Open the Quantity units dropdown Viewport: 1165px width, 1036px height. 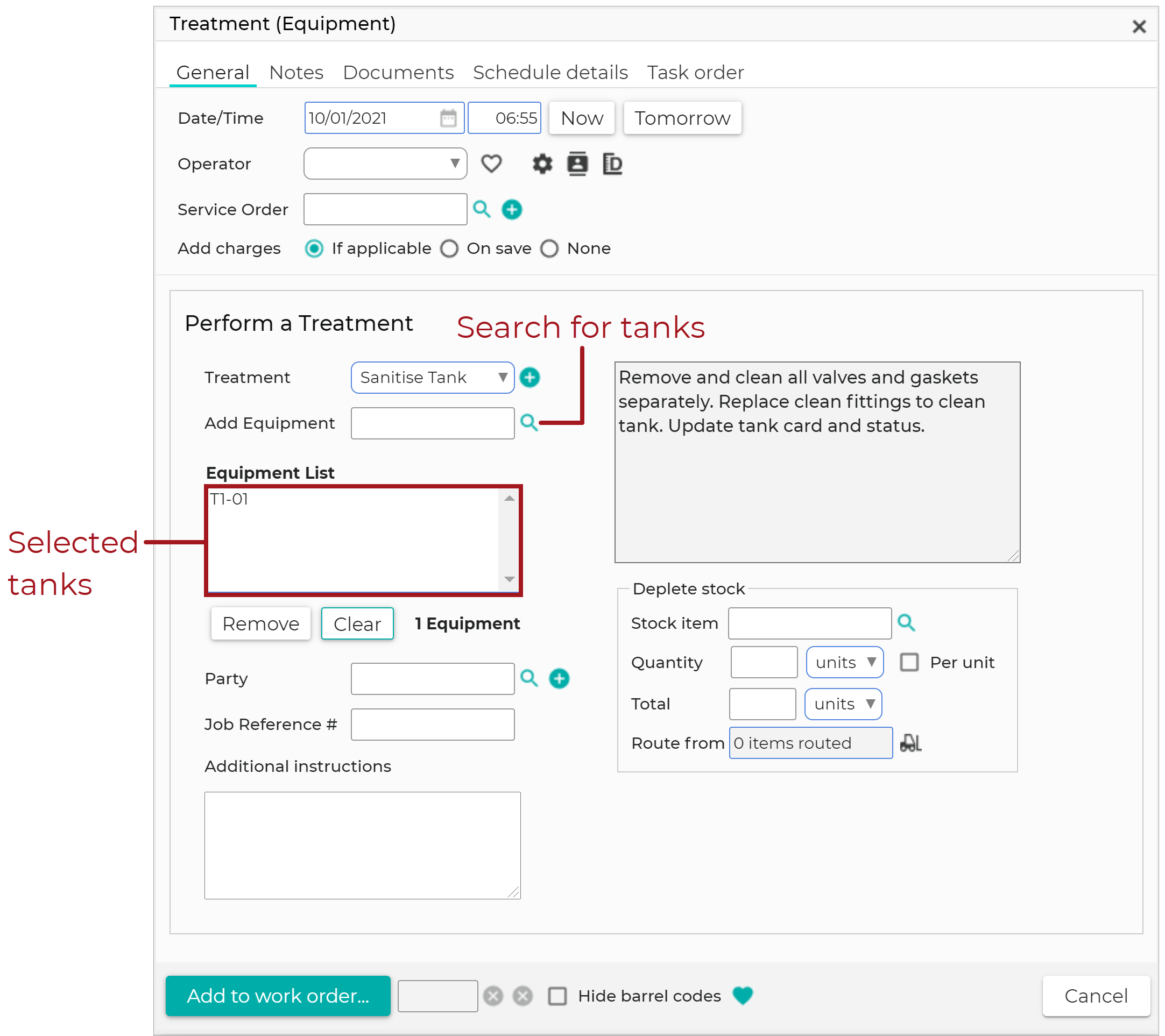click(x=845, y=662)
